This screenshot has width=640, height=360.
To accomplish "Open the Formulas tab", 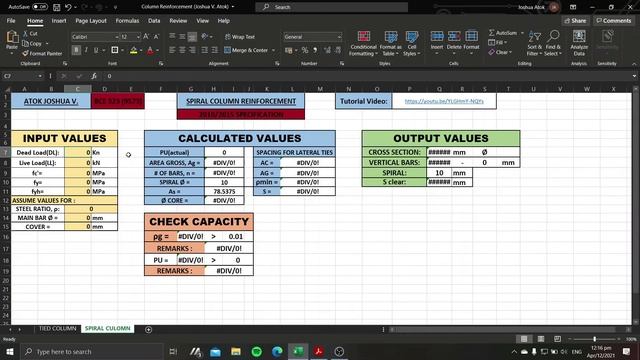I will click(127, 20).
